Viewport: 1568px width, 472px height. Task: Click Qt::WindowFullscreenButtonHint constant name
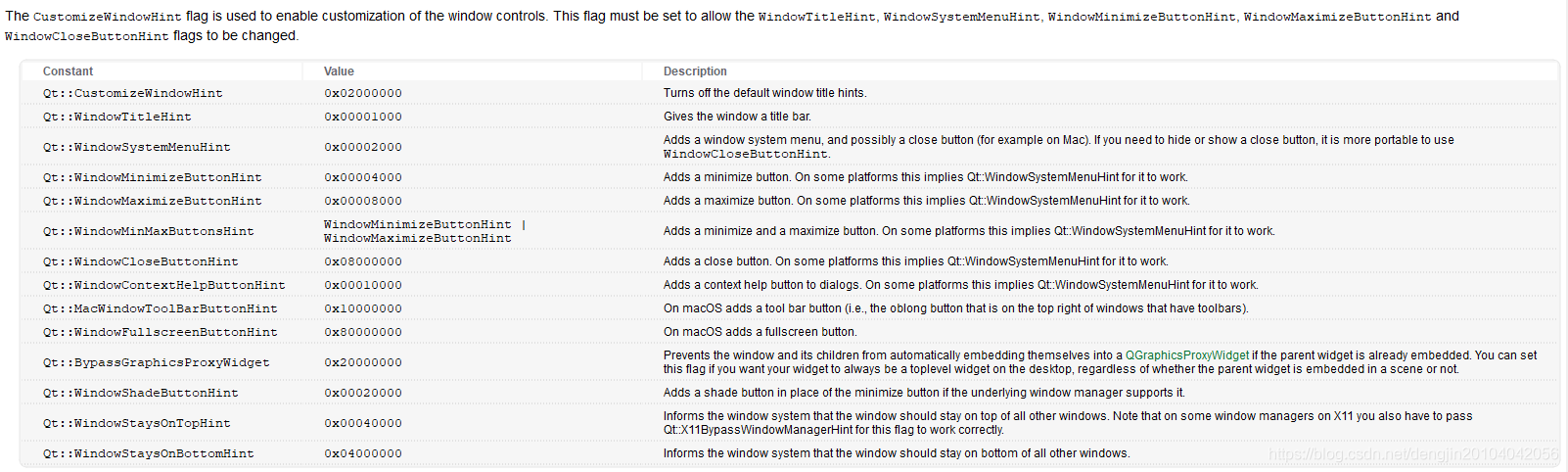[x=161, y=332]
